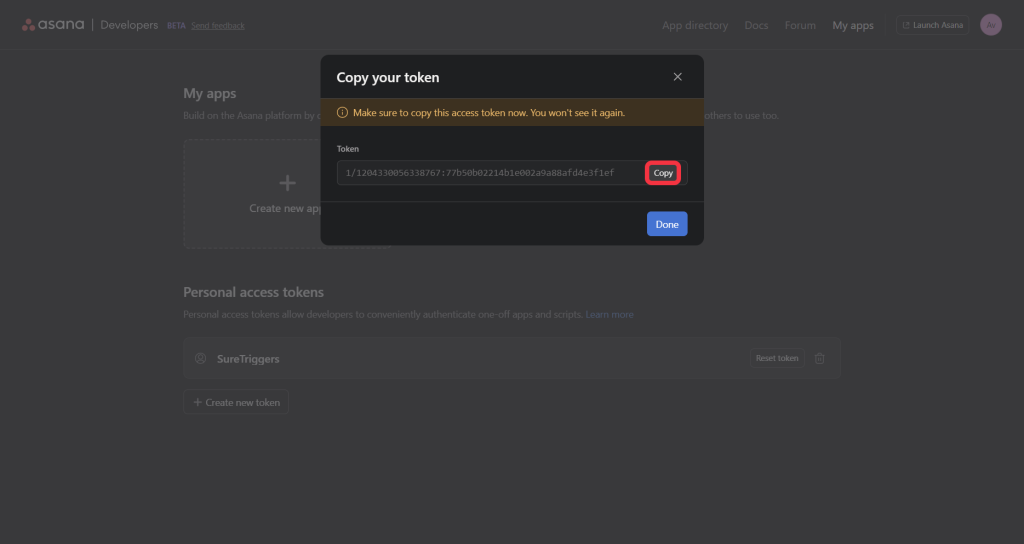1024x544 pixels.
Task: Go to App directory in the top navigation
Action: (695, 25)
